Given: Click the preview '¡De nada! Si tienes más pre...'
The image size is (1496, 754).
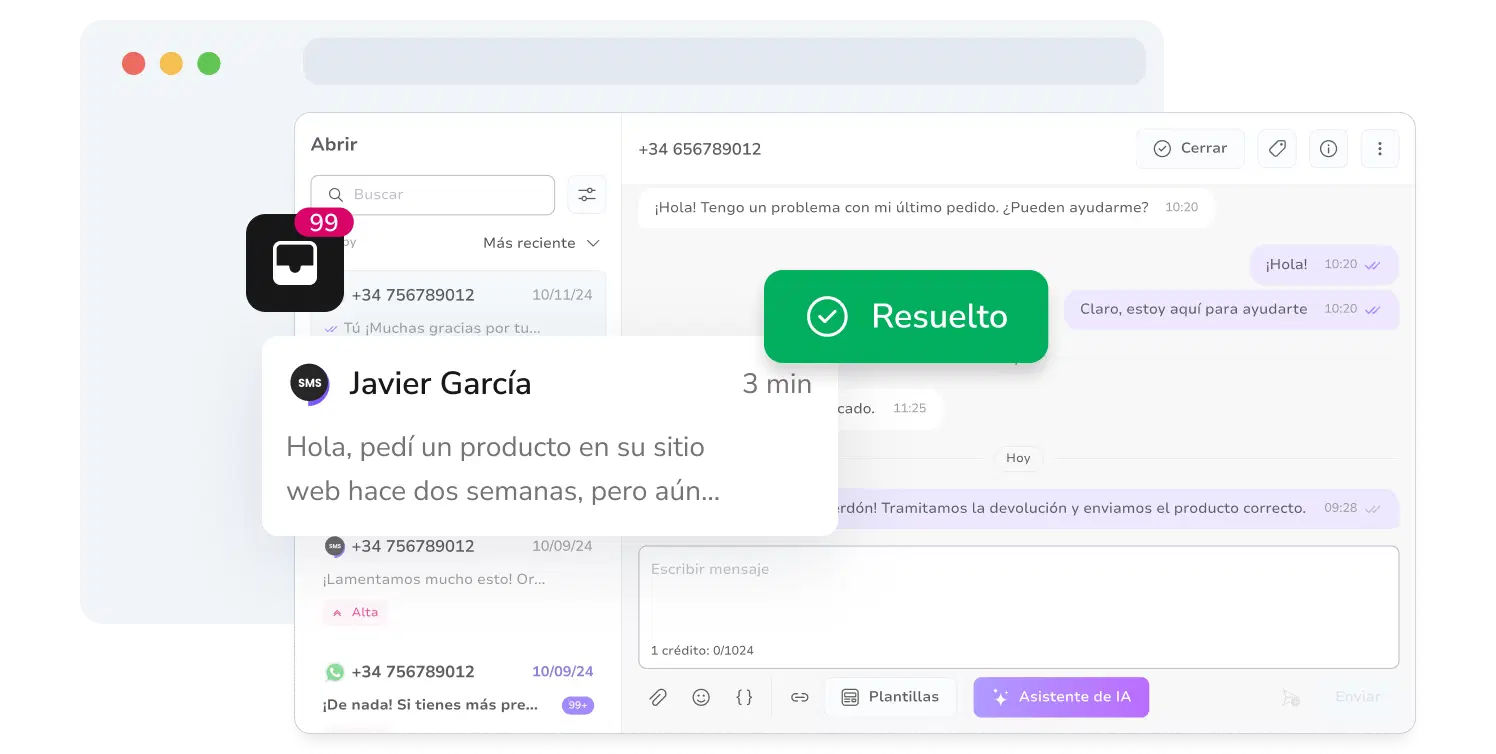Looking at the screenshot, I should point(431,705).
